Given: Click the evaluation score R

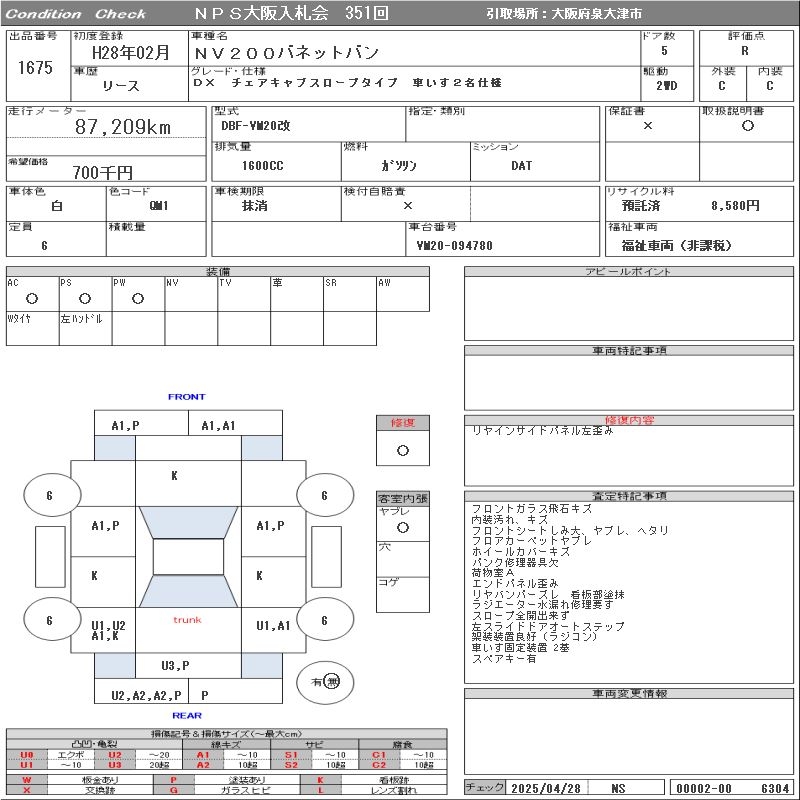Looking at the screenshot, I should 745,51.
